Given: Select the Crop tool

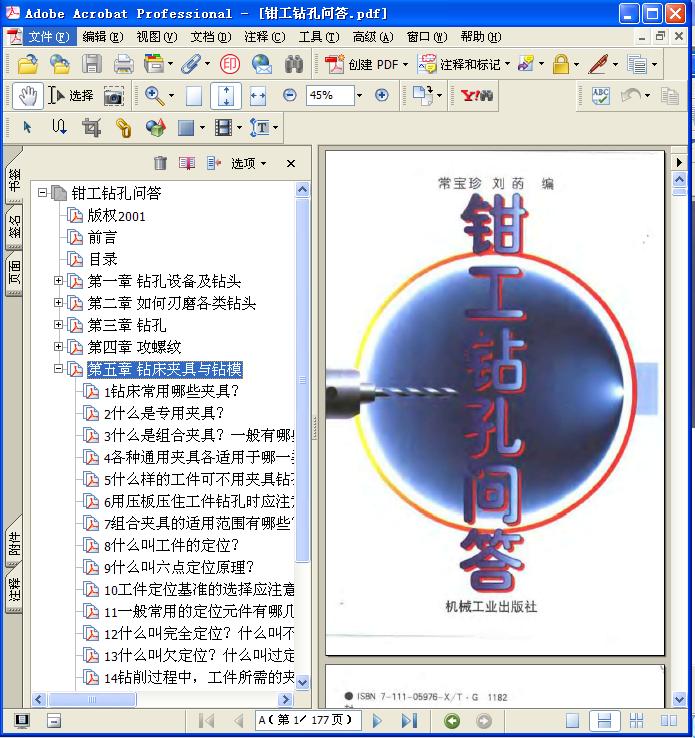Looking at the screenshot, I should pyautogui.click(x=91, y=128).
